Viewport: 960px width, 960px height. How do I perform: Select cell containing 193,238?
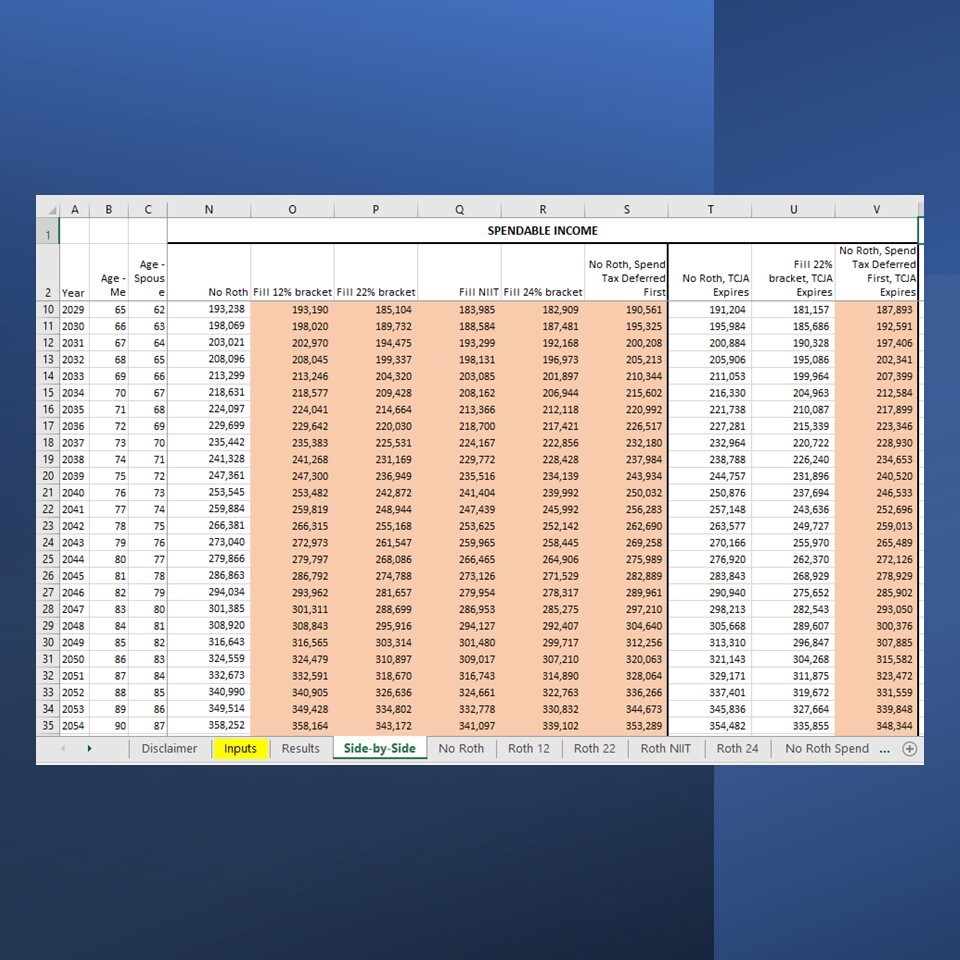click(x=209, y=310)
